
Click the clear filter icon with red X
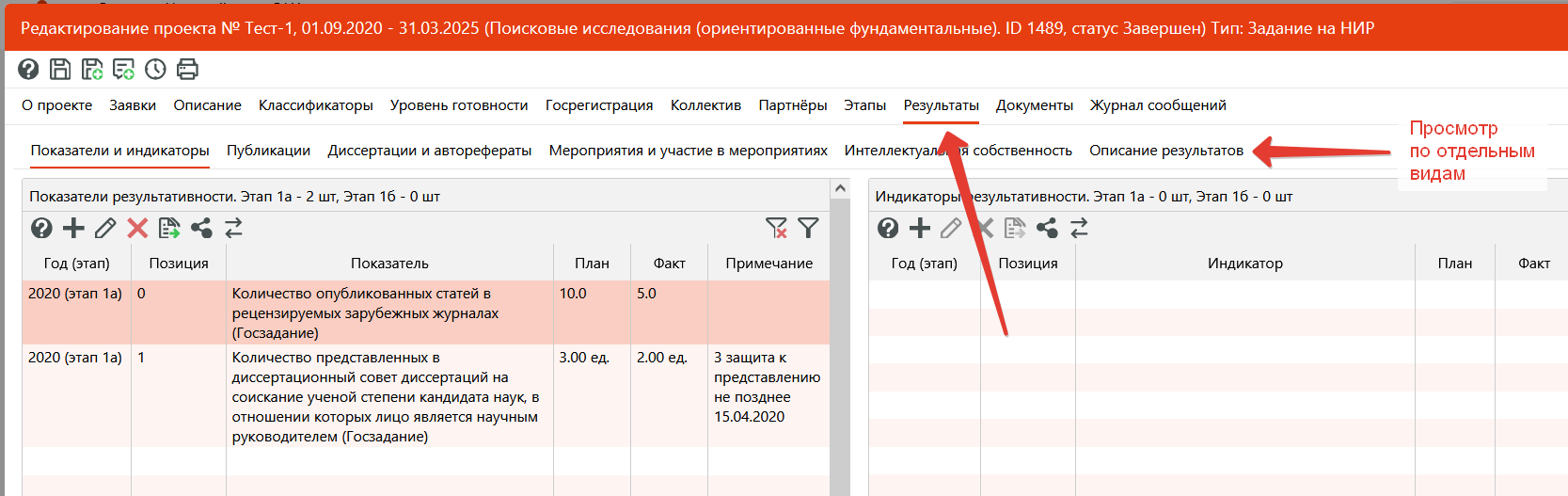pyautogui.click(x=776, y=228)
